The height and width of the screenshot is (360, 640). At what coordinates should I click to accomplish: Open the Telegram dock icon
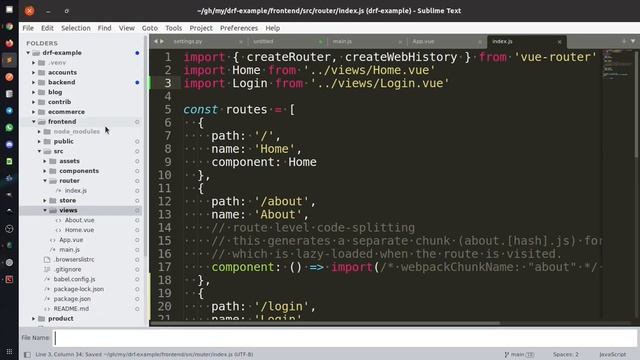pyautogui.click(x=9, y=111)
